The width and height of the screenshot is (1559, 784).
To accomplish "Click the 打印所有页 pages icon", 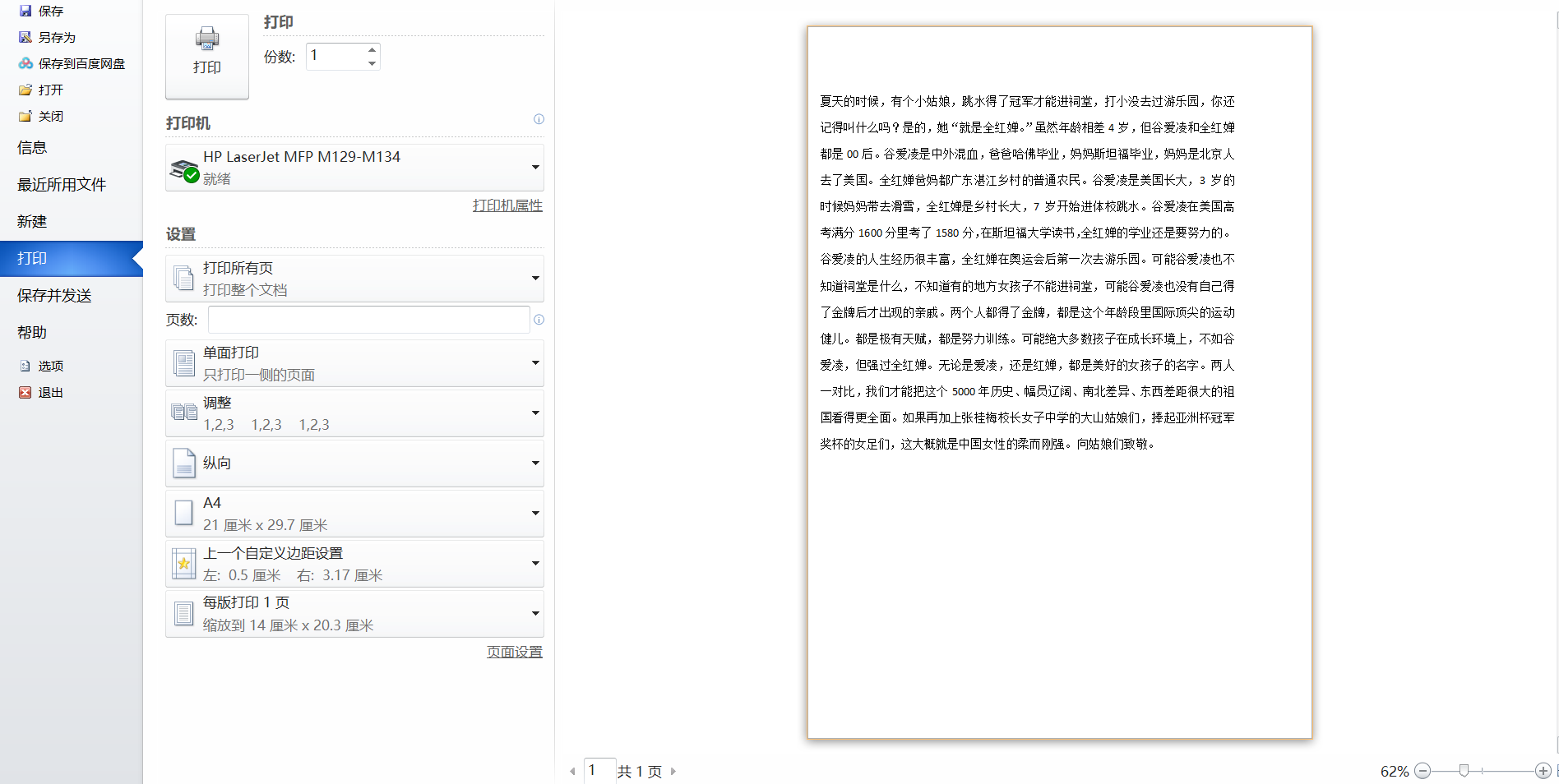I will [183, 279].
